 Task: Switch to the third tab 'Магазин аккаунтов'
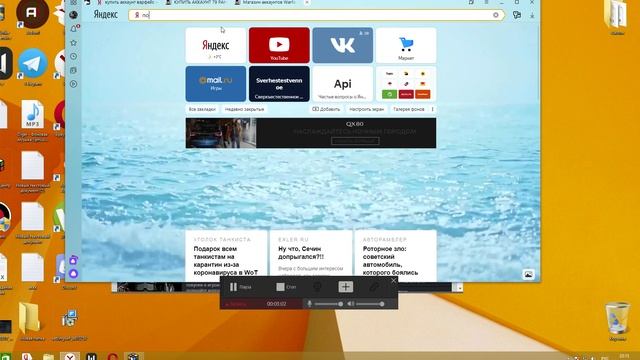(x=265, y=2)
